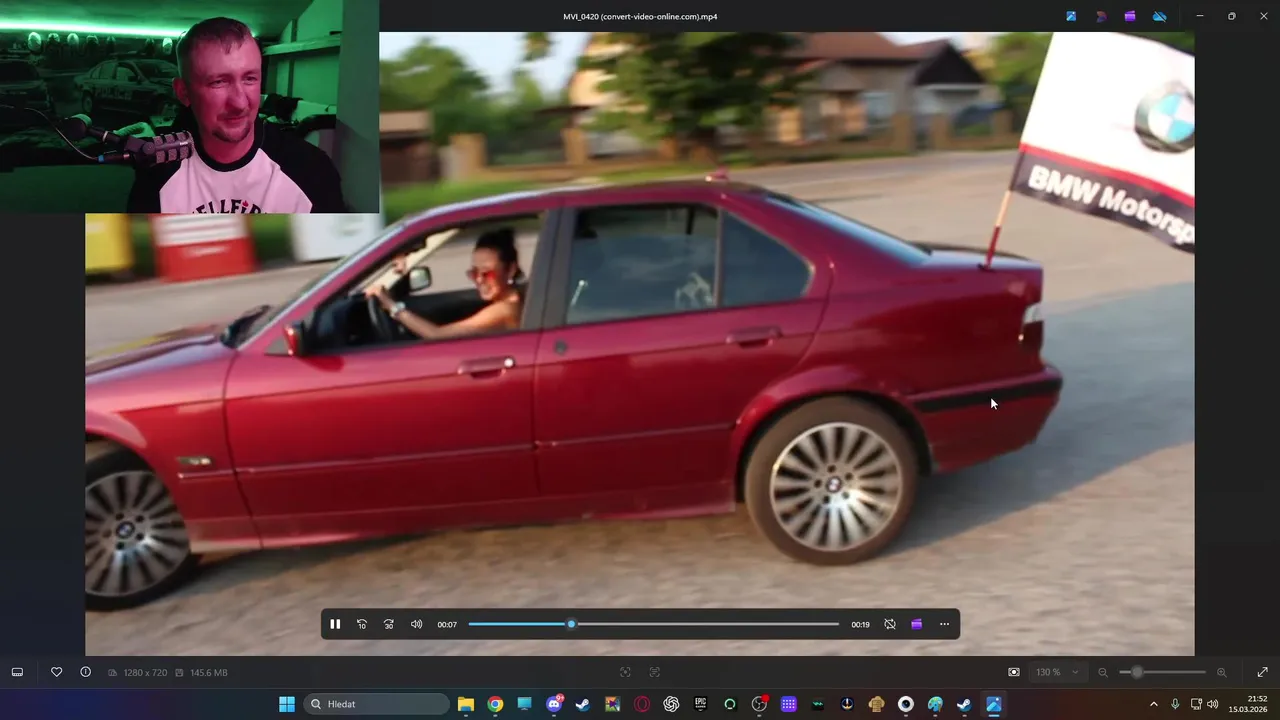Open the active Photos taskbar icon
Screen dimensions: 1280x720
click(994, 704)
